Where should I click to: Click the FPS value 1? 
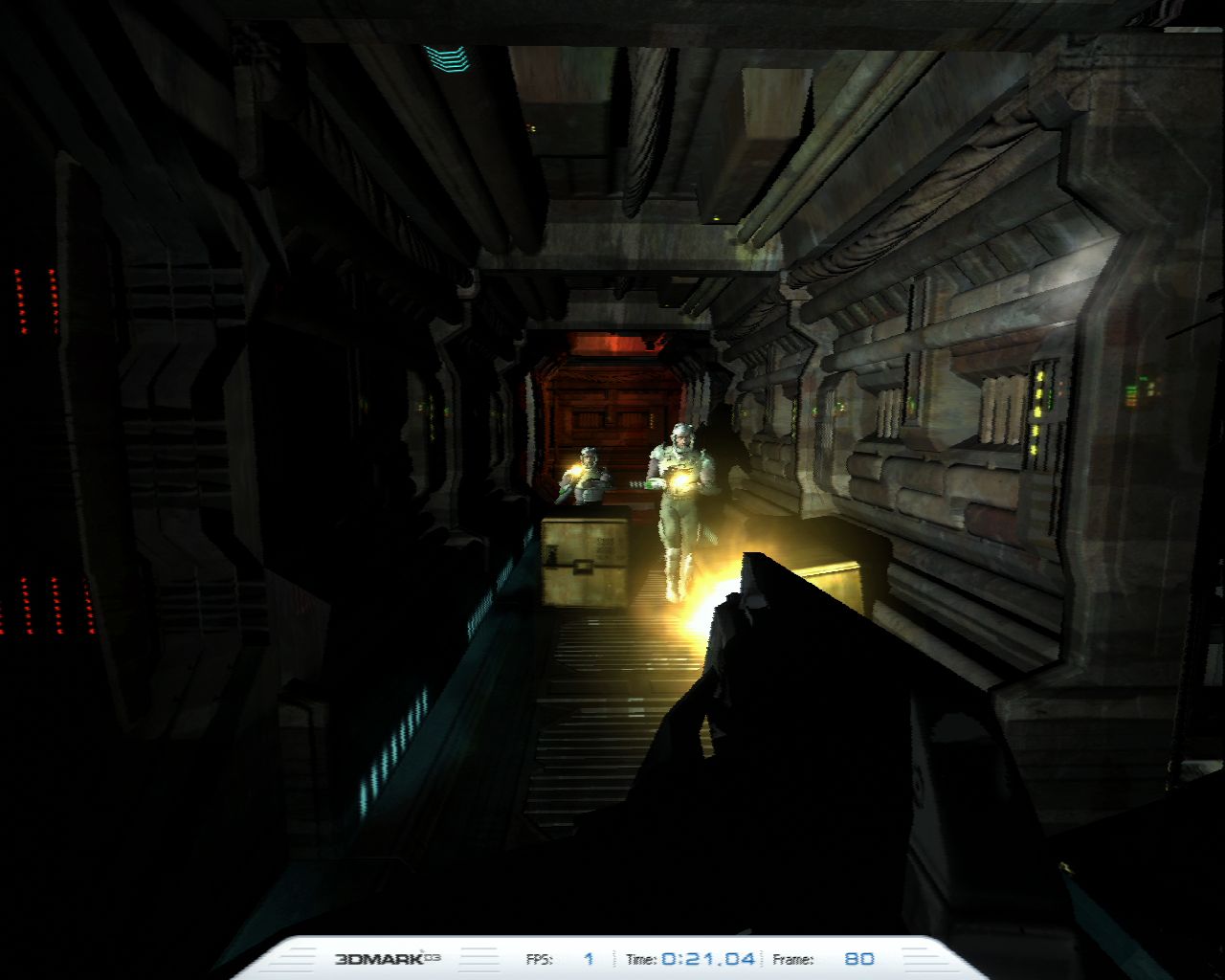[x=589, y=959]
